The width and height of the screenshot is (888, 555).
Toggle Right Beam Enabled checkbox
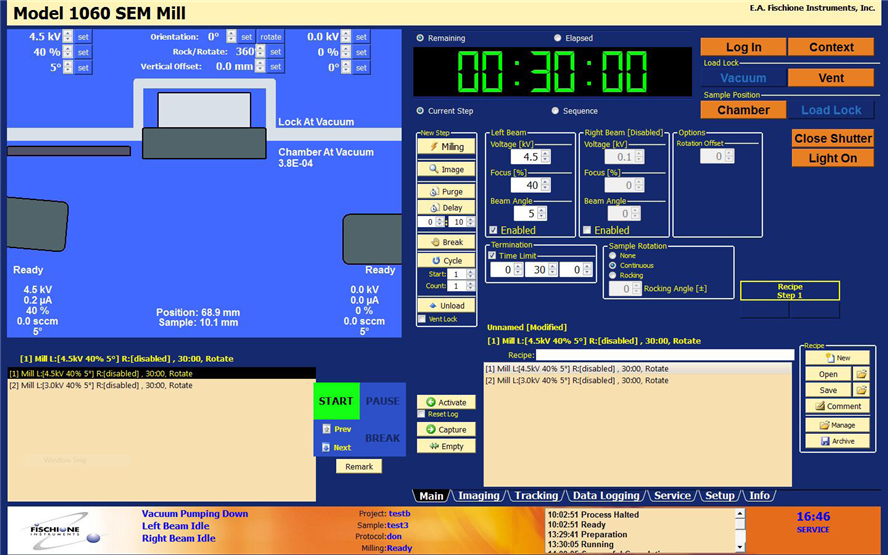tap(587, 230)
